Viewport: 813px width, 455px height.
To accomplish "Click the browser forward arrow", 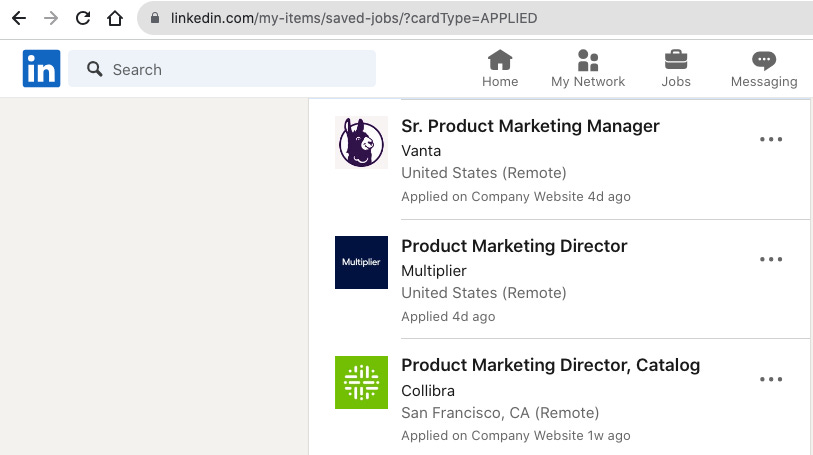I will click(x=50, y=18).
